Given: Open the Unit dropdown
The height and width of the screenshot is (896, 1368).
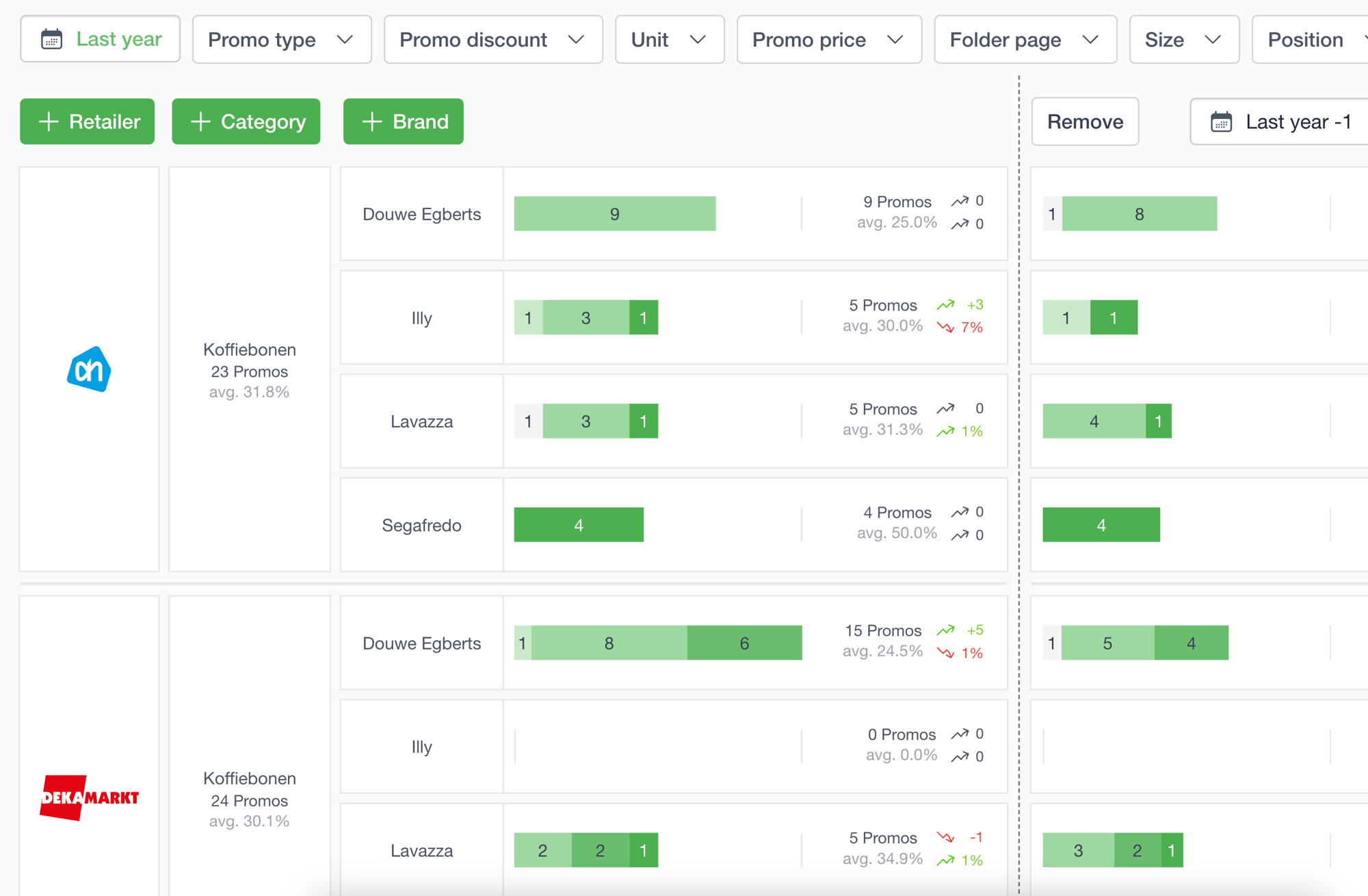Looking at the screenshot, I should 670,40.
